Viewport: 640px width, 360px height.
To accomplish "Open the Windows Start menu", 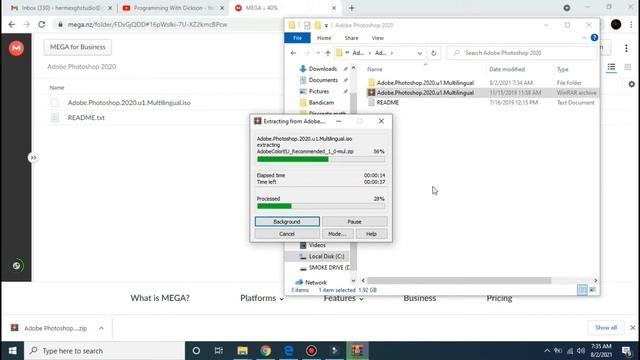I will click(12, 351).
